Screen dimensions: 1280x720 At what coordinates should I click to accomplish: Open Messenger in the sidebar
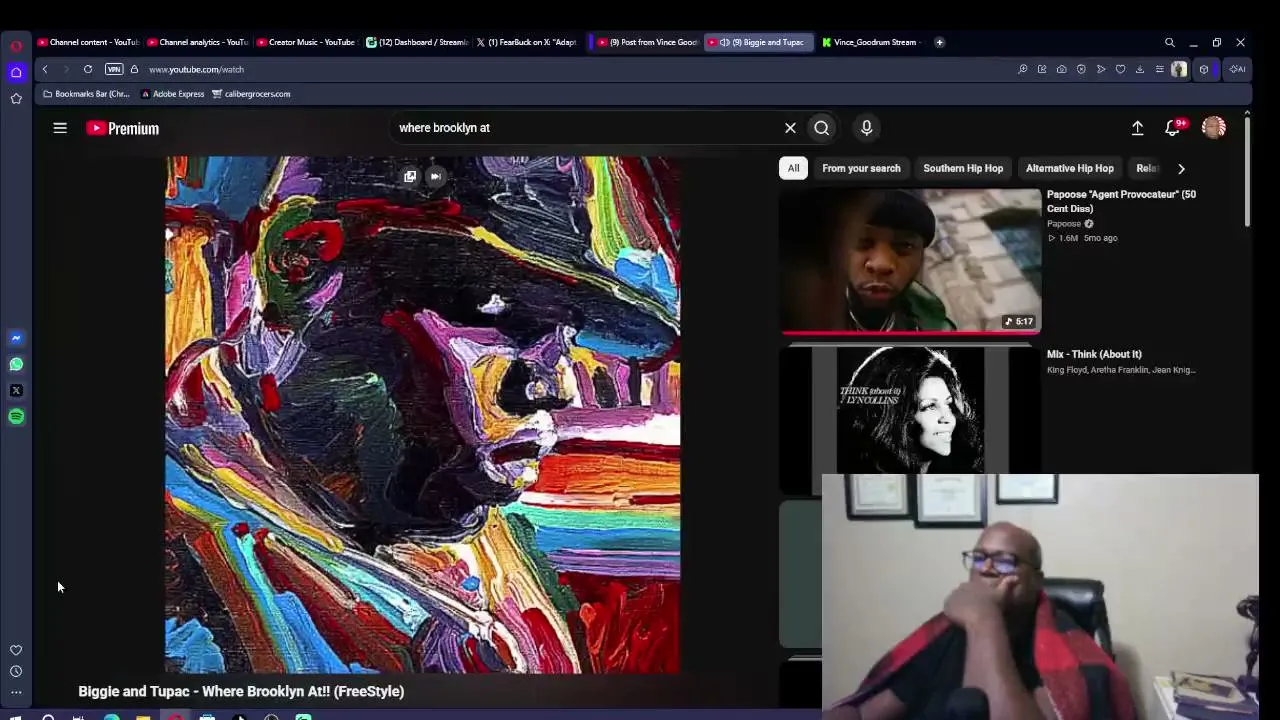click(x=16, y=338)
